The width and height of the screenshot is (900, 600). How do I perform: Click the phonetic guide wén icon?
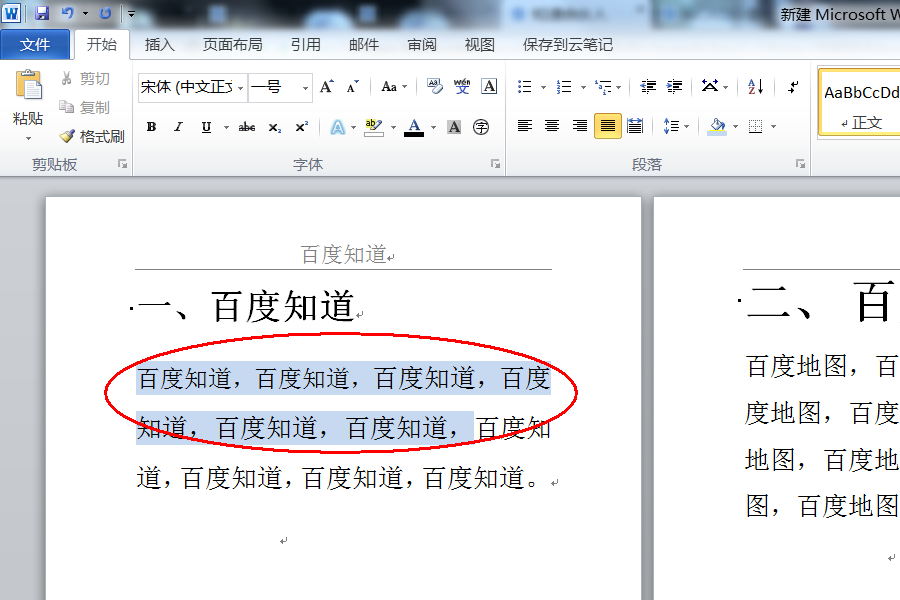462,87
